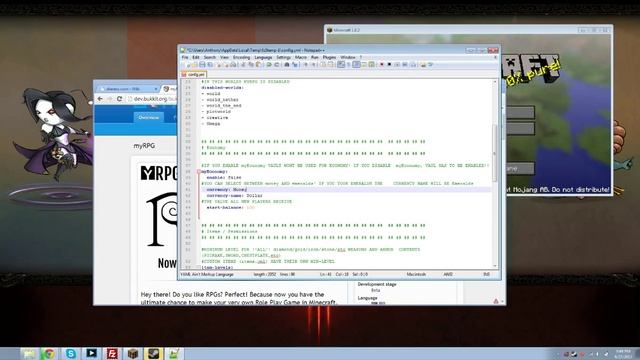The height and width of the screenshot is (360, 640).
Task: Click the '- plotworld' line in editor
Action: (x=216, y=111)
